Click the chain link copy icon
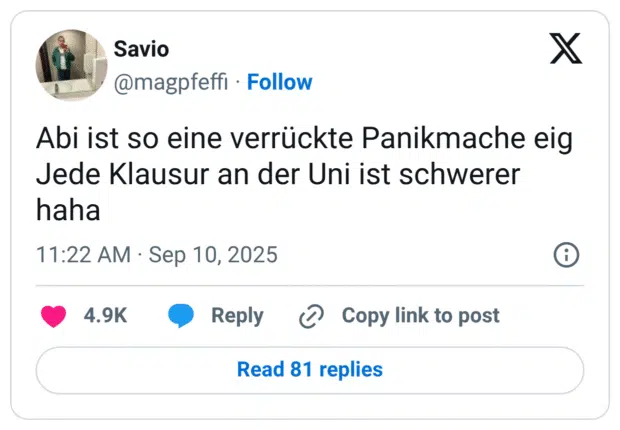620x430 pixels. [x=312, y=316]
